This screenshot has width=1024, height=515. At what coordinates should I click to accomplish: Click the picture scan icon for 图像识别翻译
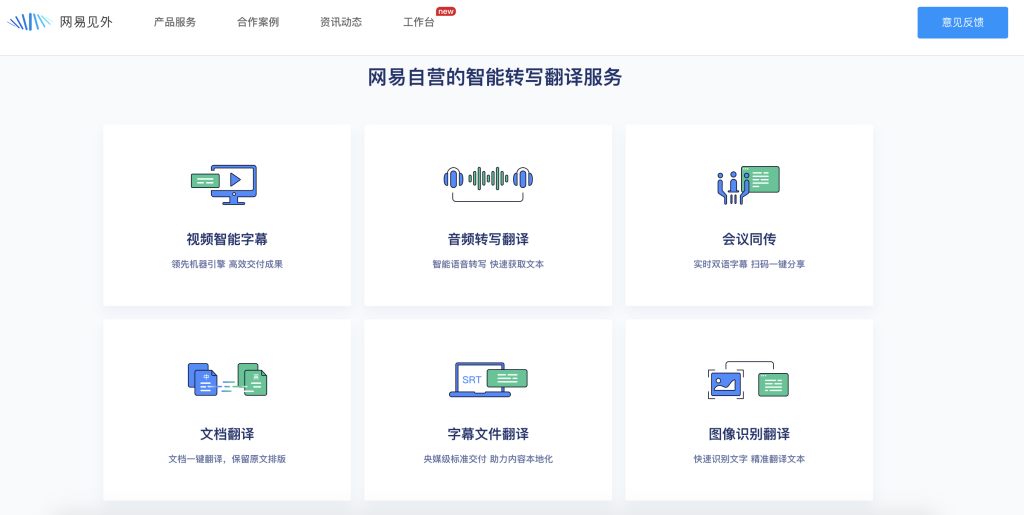point(748,380)
